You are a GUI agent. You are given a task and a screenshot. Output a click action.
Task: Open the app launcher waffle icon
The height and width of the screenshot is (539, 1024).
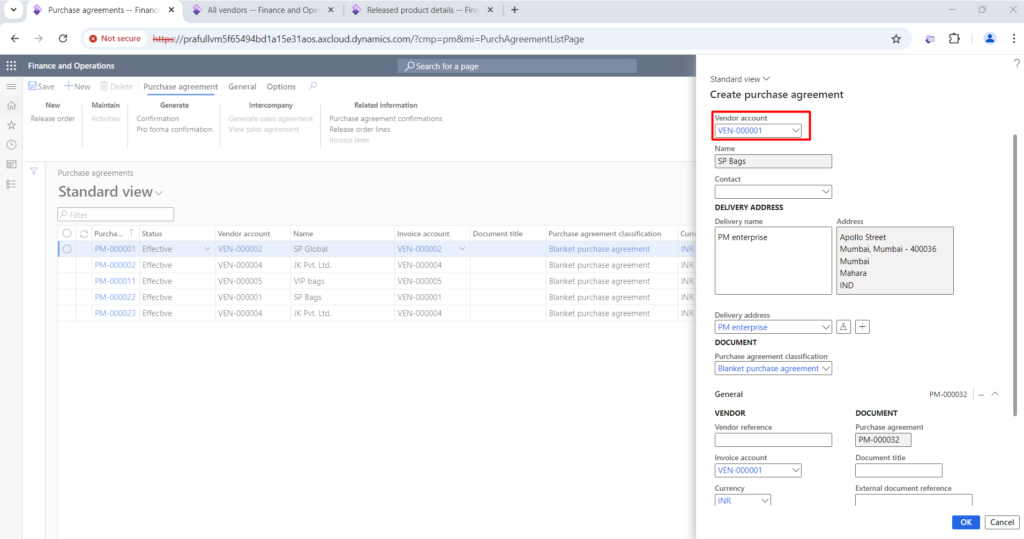pyautogui.click(x=11, y=65)
